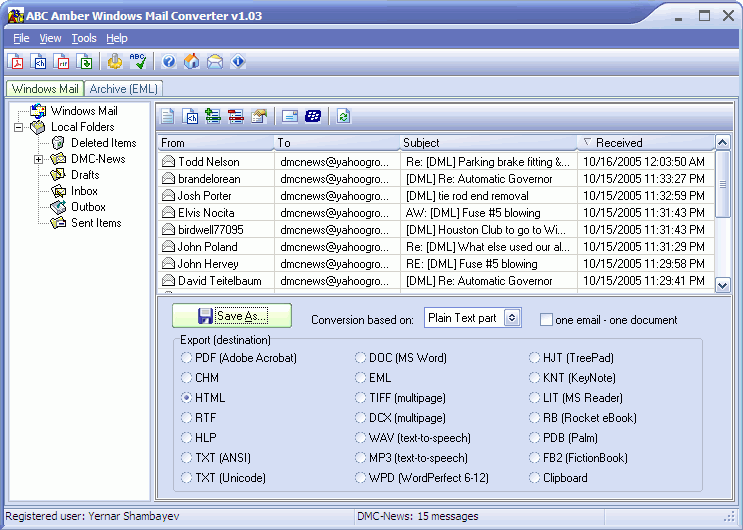Click the message list scroll down arrow
This screenshot has height=530, width=743.
(x=723, y=285)
